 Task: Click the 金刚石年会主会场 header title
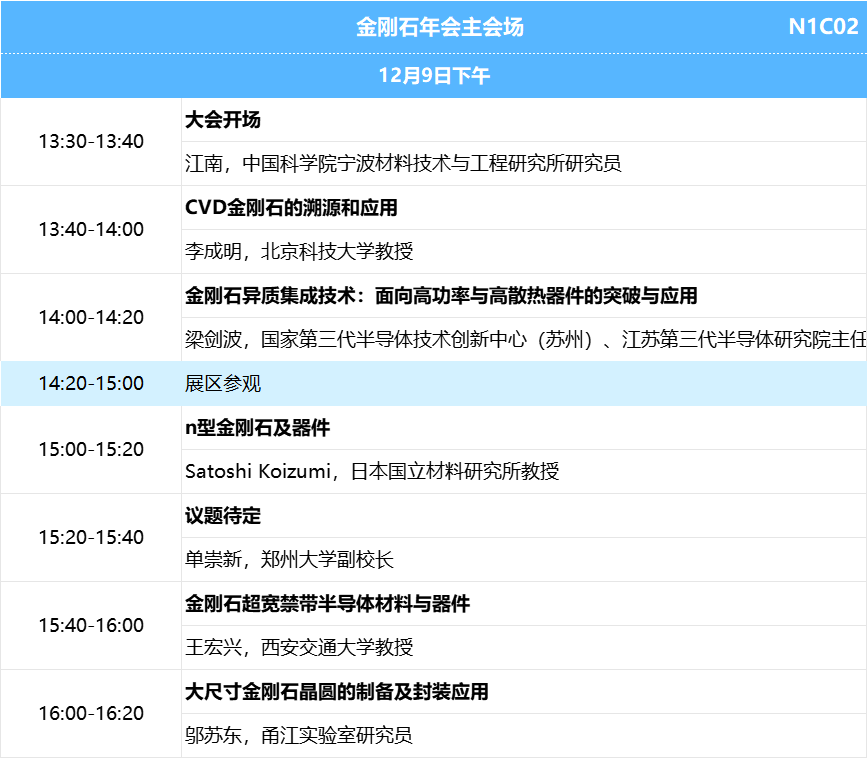point(440,27)
